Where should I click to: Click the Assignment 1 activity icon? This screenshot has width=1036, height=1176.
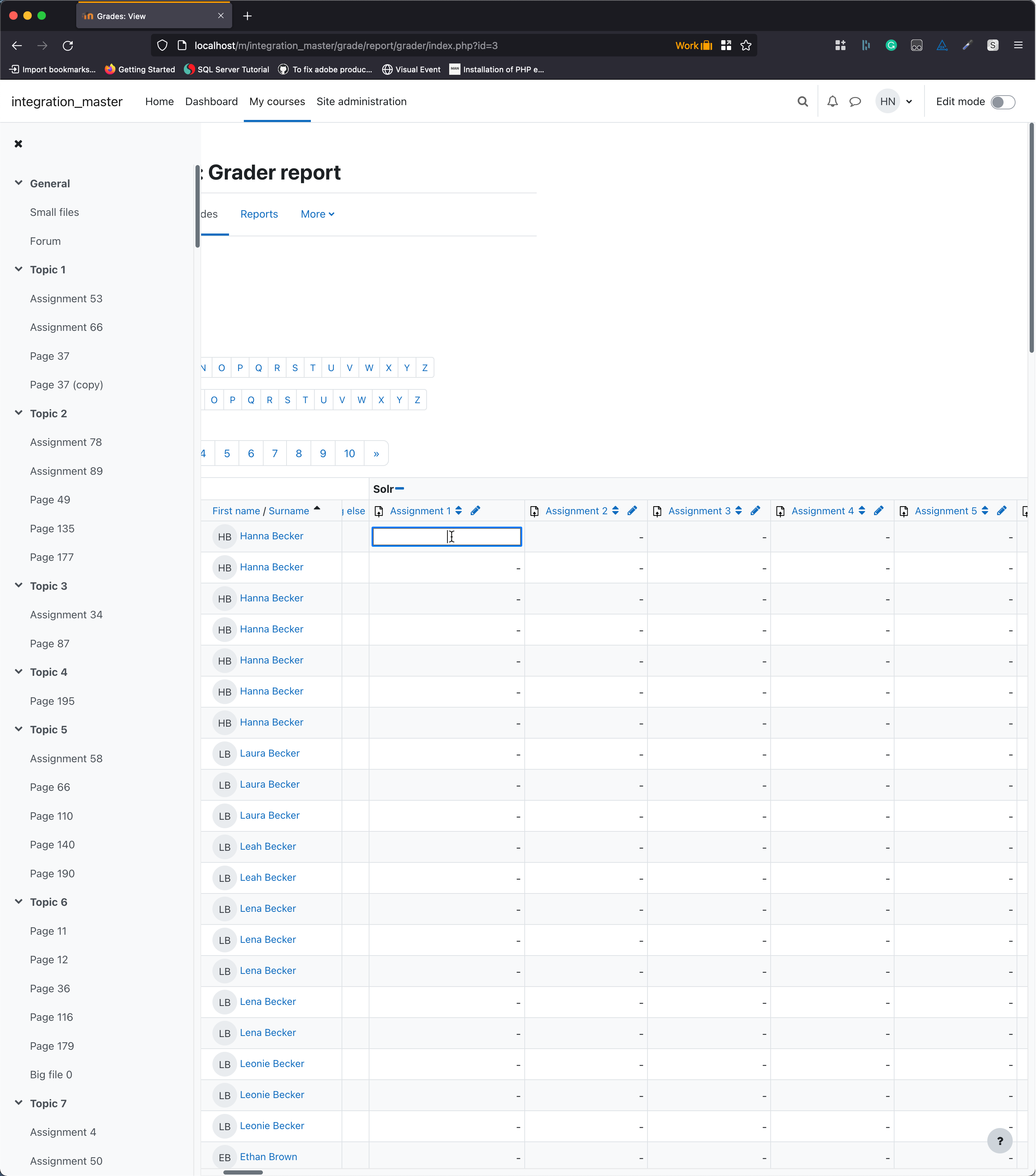(x=379, y=511)
